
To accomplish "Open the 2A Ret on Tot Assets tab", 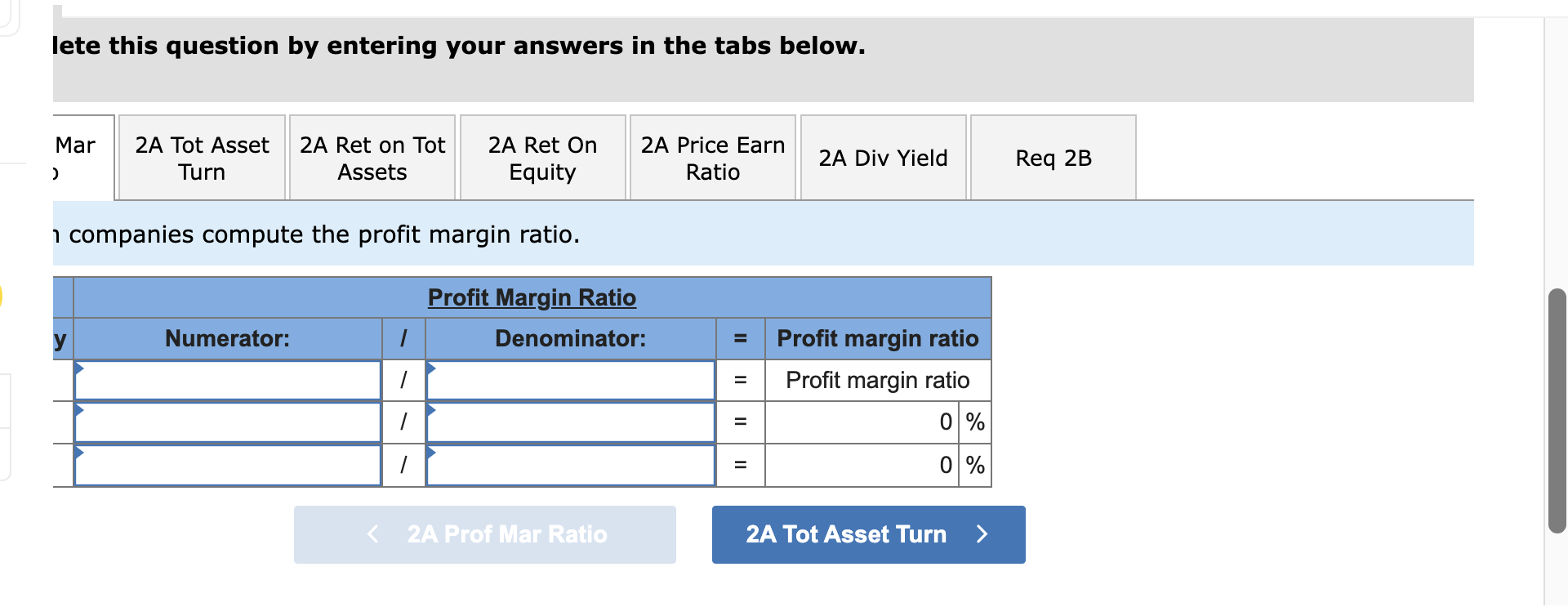I will tap(372, 157).
